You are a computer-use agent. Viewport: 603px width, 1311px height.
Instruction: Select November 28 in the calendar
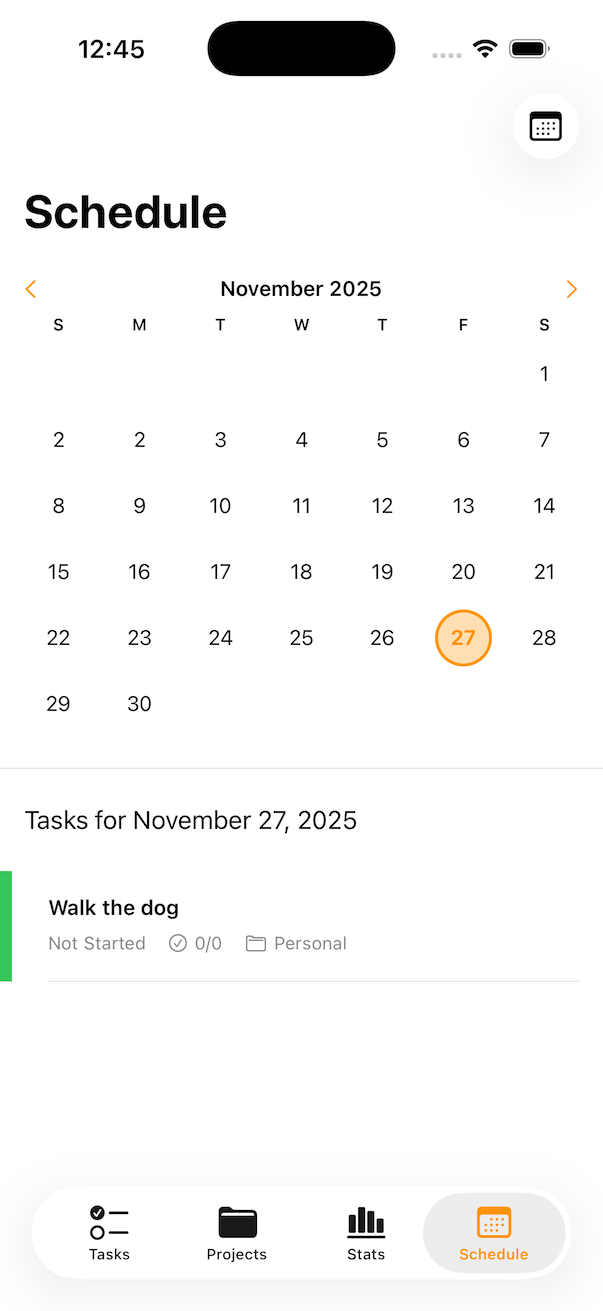click(x=544, y=638)
